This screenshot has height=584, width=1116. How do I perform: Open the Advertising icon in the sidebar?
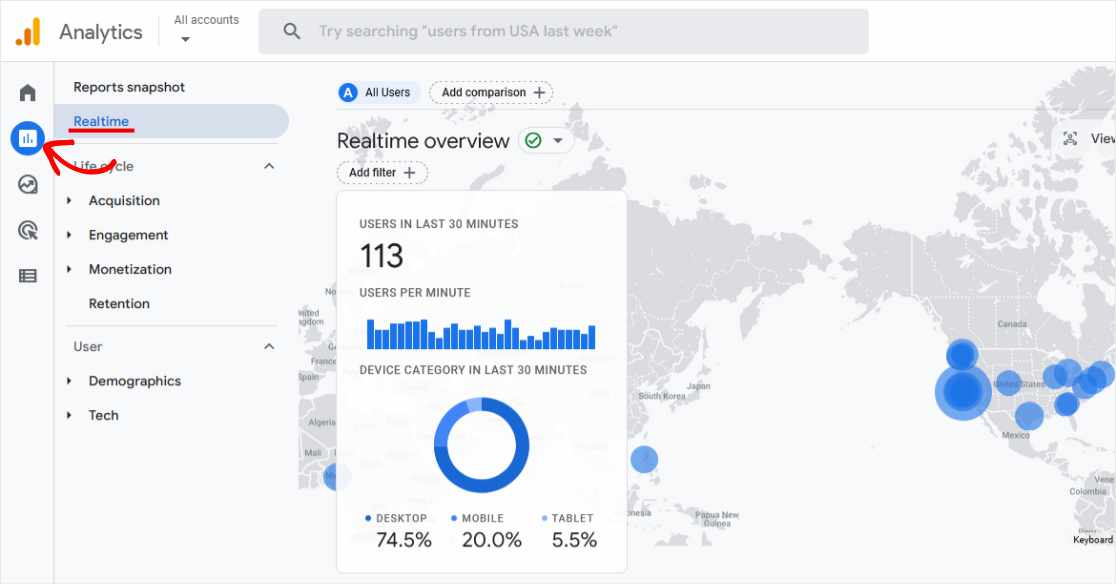(27, 231)
